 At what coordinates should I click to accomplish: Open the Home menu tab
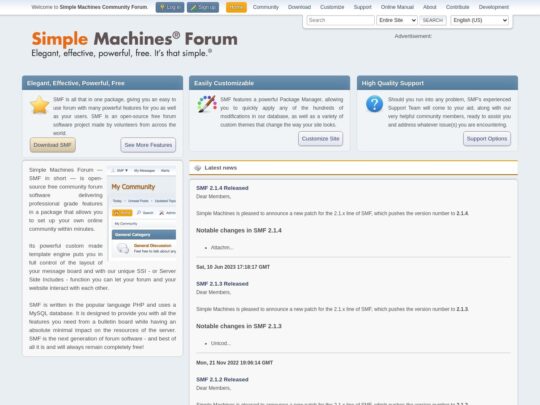236,7
